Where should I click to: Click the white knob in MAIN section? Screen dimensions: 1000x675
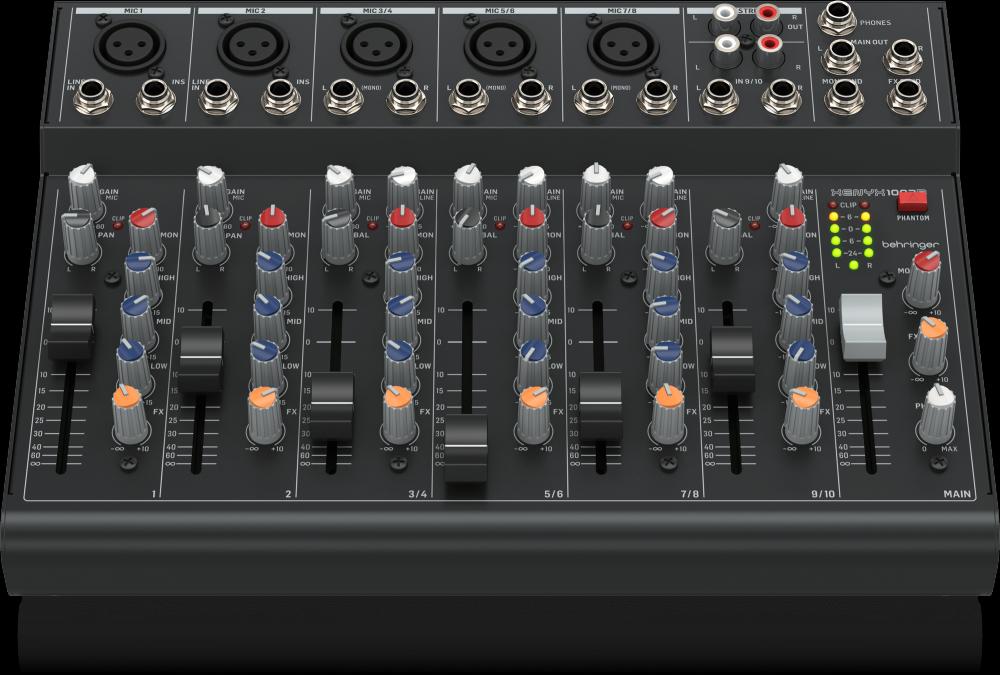[x=939, y=400]
